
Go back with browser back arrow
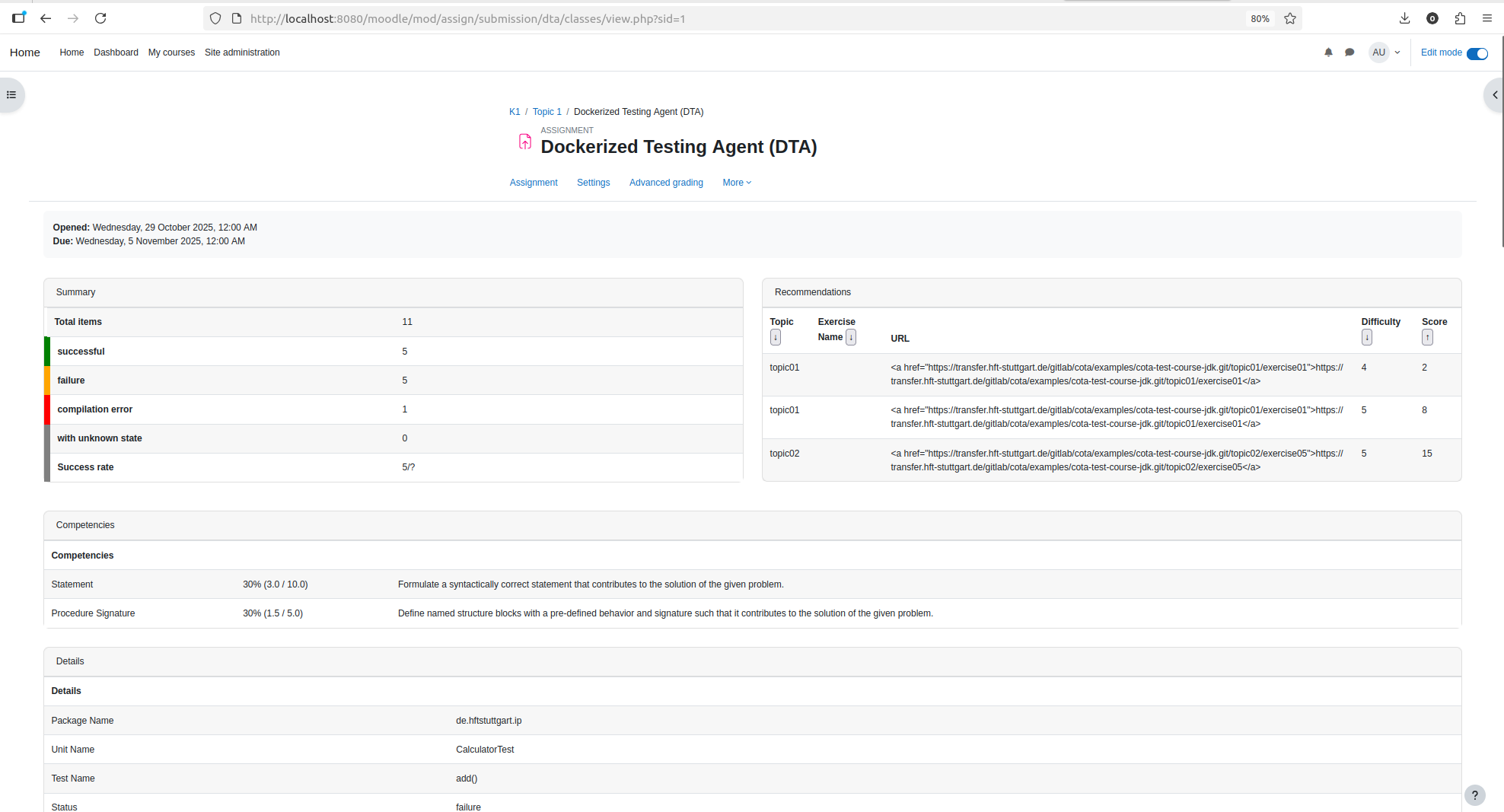coord(46,18)
